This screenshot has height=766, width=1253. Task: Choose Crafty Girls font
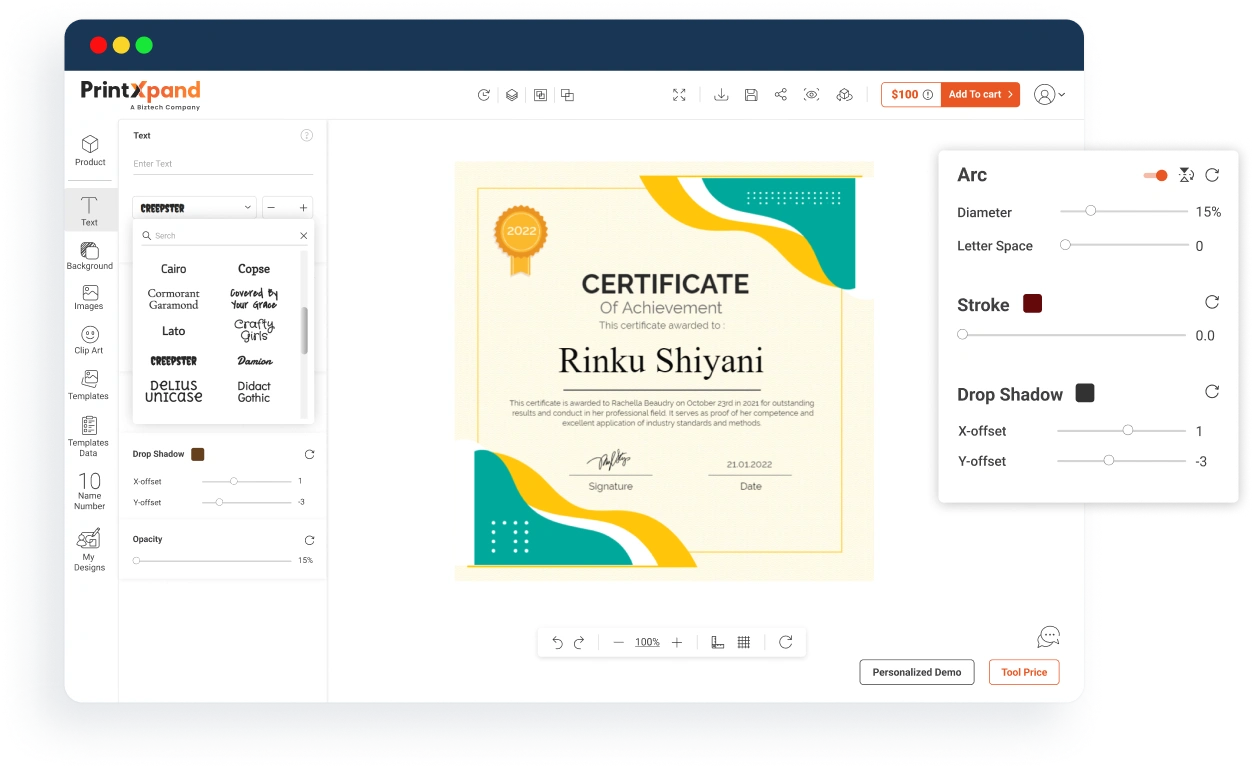(x=254, y=330)
